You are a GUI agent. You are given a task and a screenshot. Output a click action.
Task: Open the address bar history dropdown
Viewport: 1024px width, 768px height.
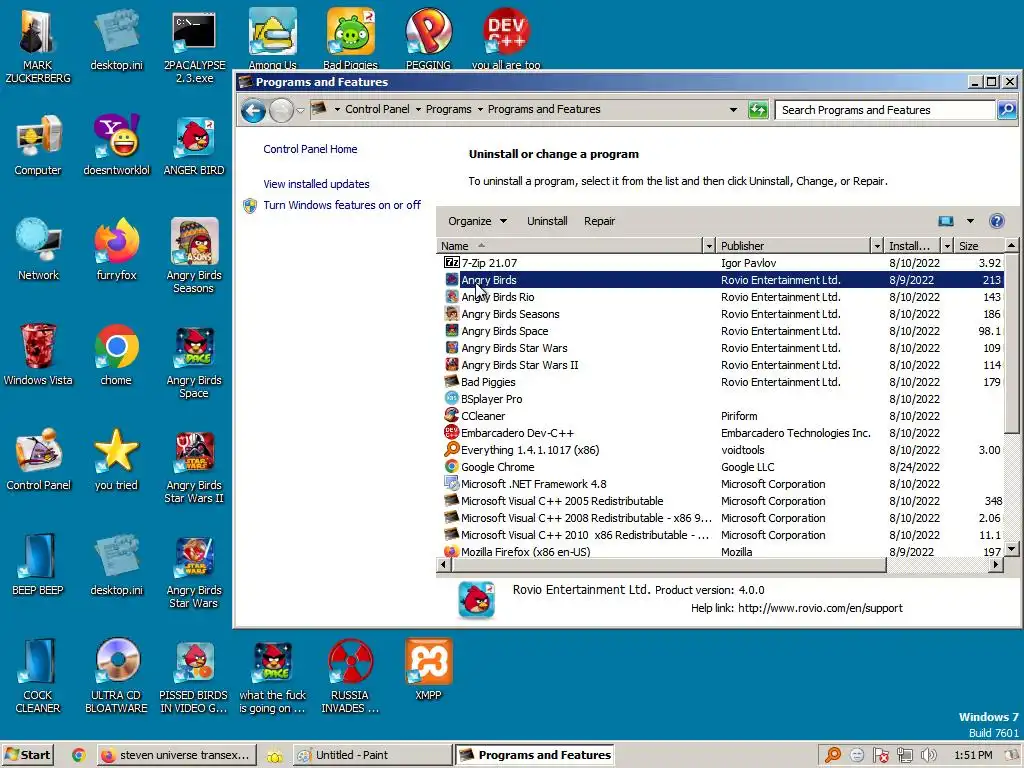tap(733, 110)
